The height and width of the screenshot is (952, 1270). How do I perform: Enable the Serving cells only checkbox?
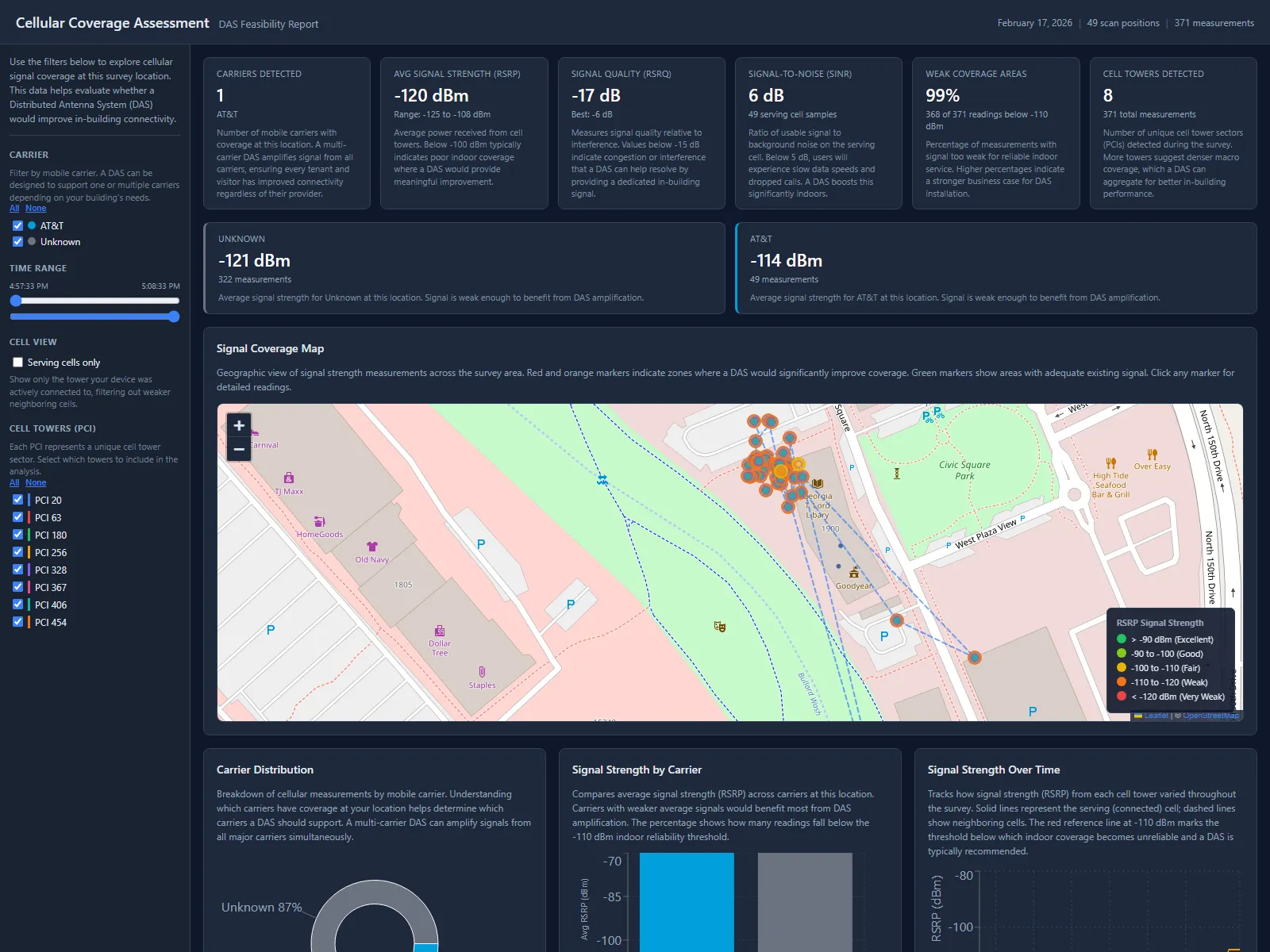pyautogui.click(x=17, y=362)
